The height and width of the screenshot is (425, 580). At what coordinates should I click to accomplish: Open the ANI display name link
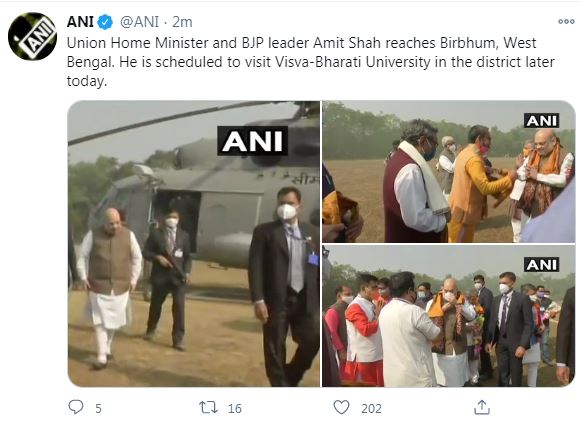(x=80, y=22)
